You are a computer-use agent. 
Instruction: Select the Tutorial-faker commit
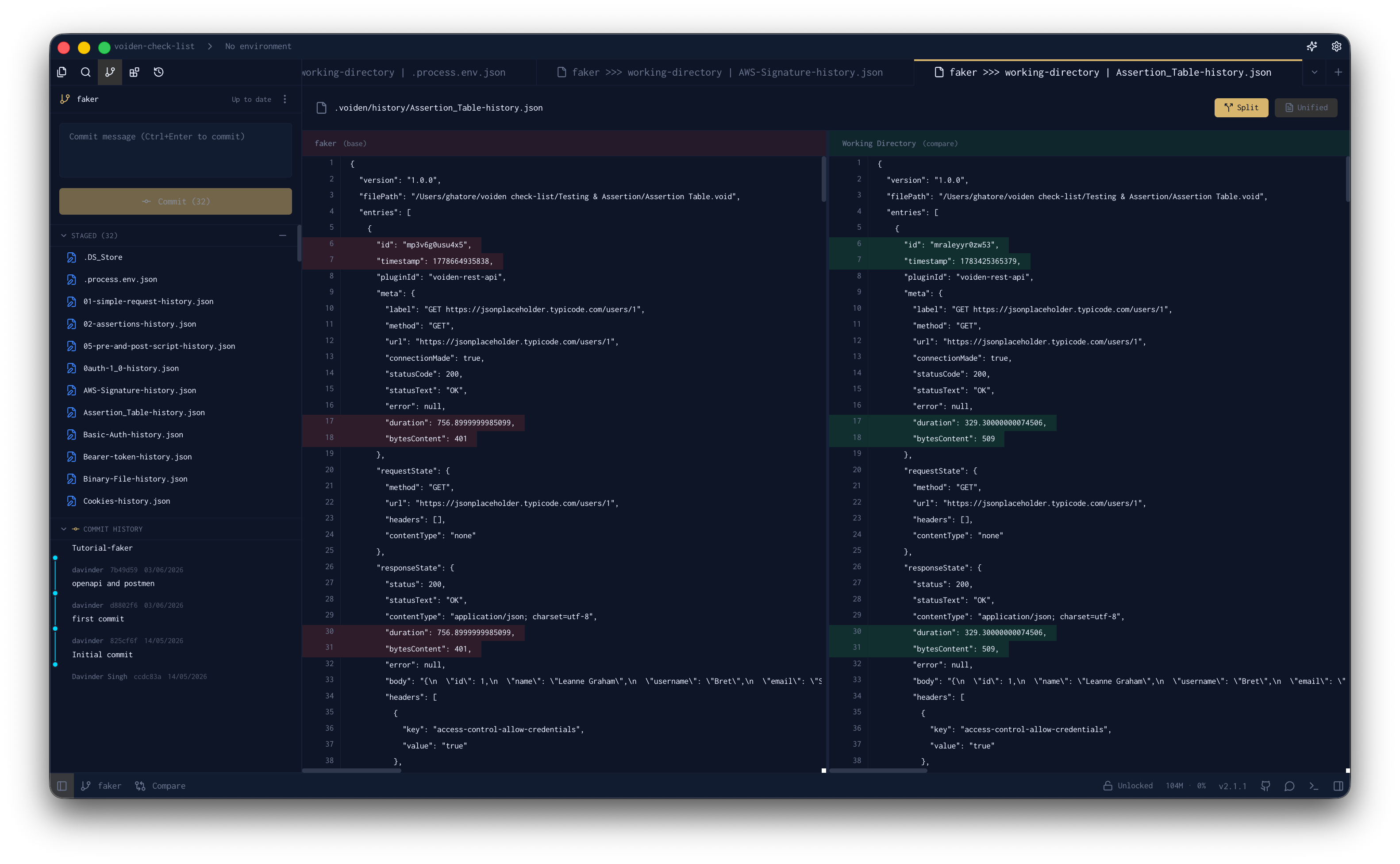pos(102,548)
